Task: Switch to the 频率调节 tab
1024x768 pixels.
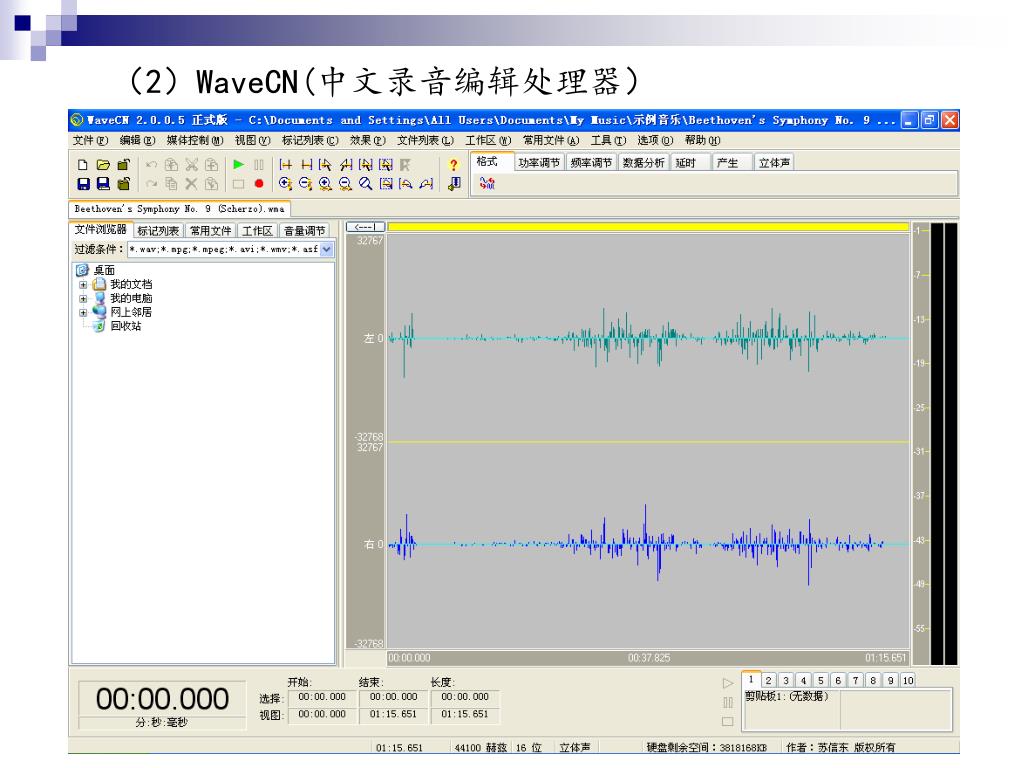Action: point(591,163)
